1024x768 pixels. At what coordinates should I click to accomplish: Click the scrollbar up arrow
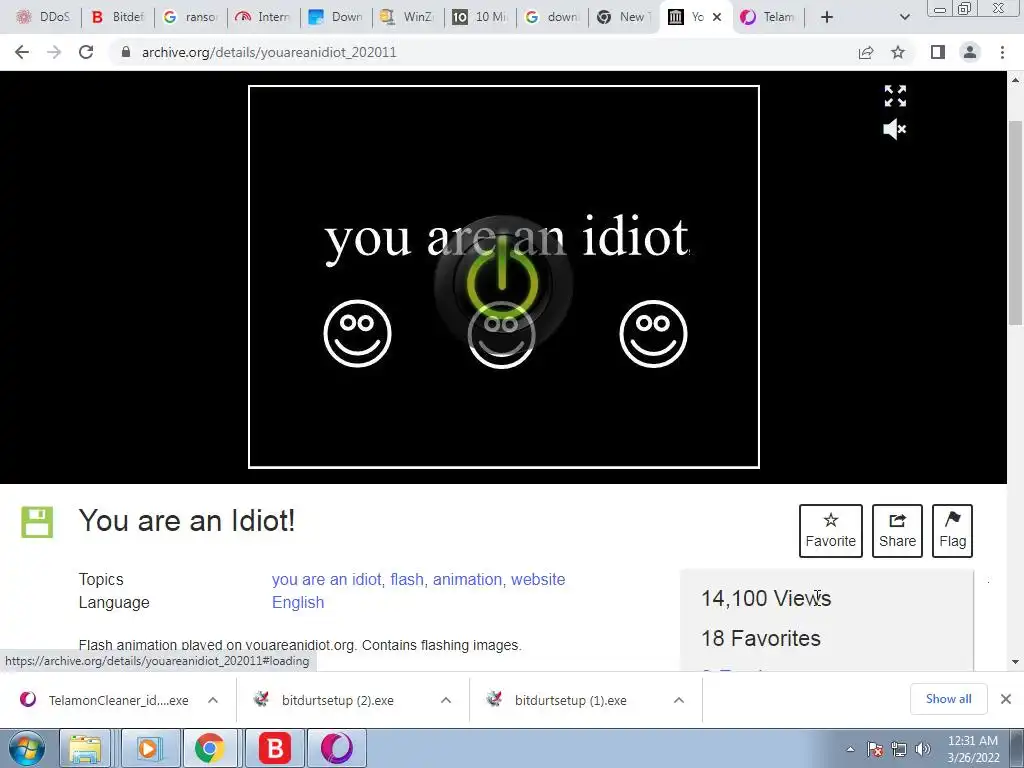pyautogui.click(x=1016, y=80)
